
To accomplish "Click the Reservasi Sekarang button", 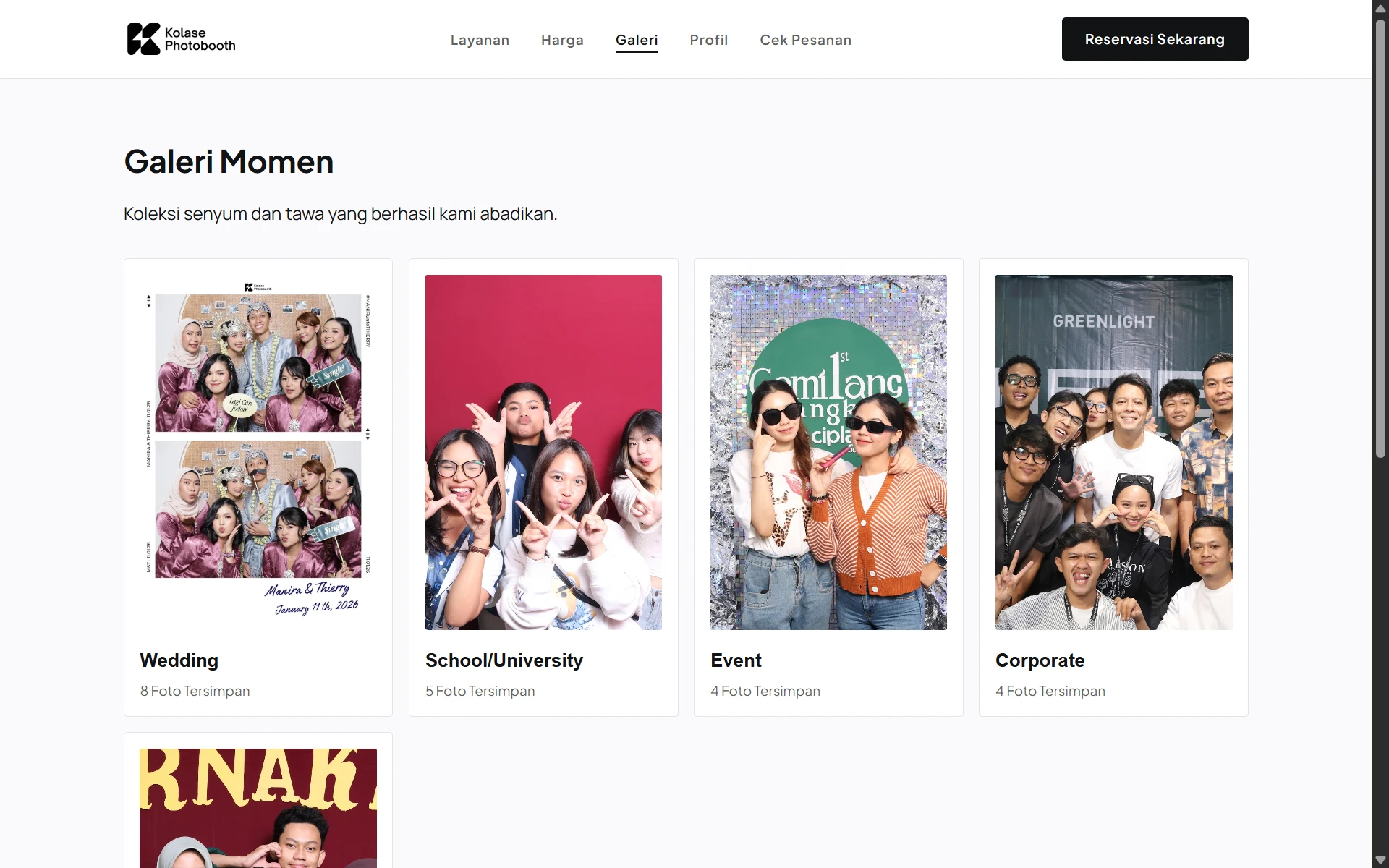I will click(x=1155, y=39).
